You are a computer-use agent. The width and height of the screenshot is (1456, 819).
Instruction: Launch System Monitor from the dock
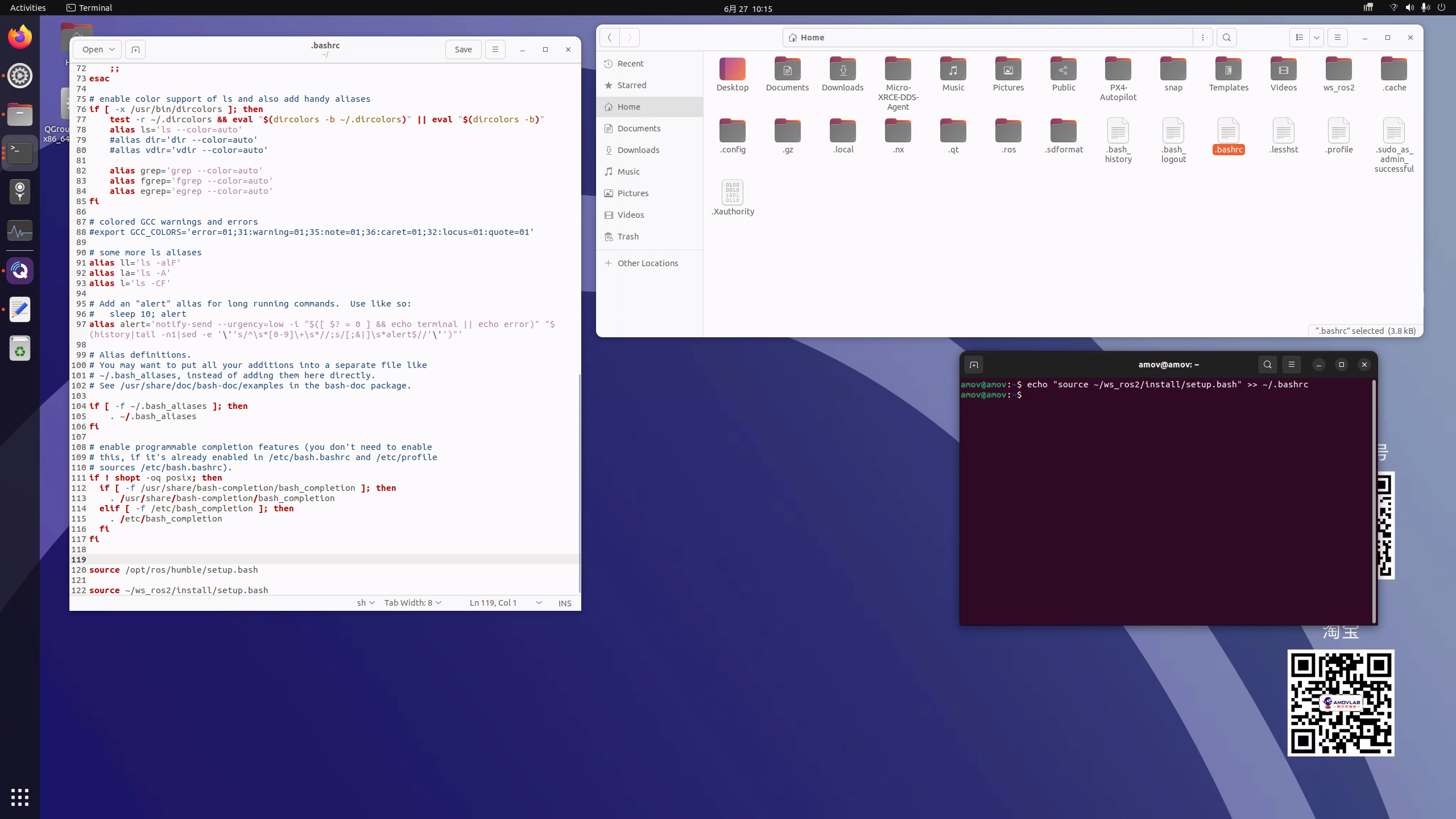pos(20,230)
